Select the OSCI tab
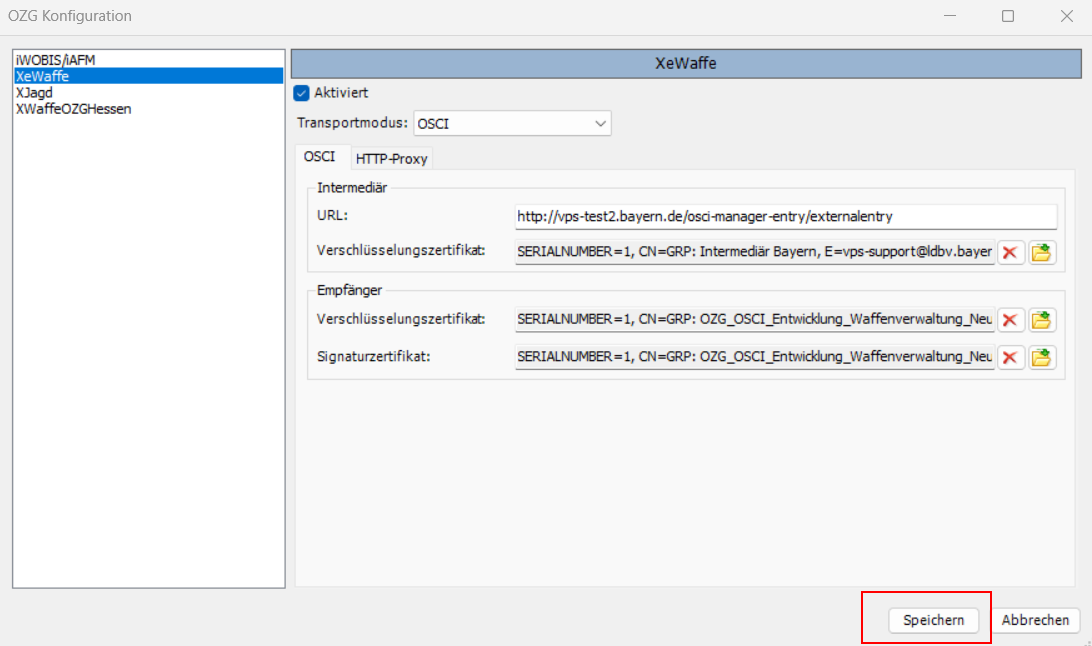Image resolution: width=1092 pixels, height=646 pixels. (x=319, y=158)
